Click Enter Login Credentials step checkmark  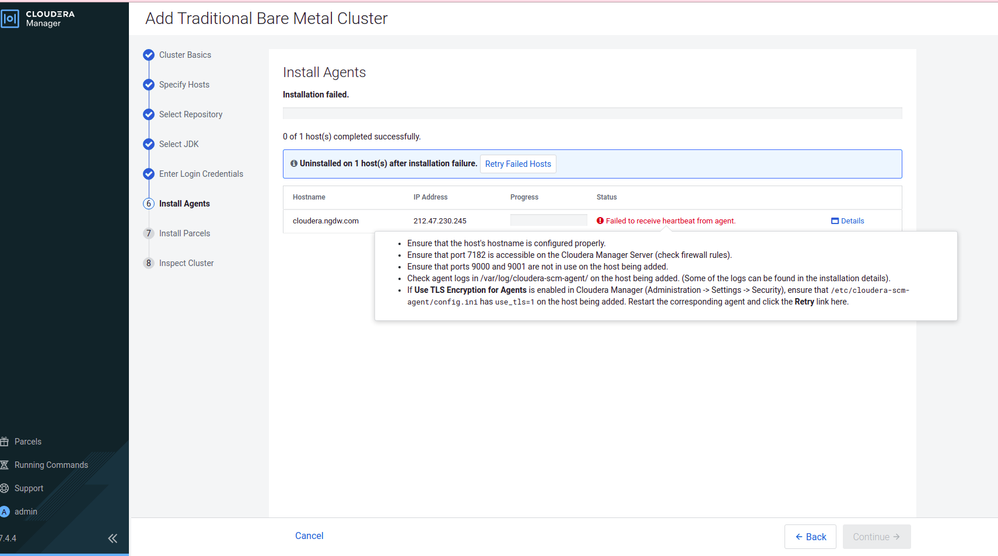point(148,174)
